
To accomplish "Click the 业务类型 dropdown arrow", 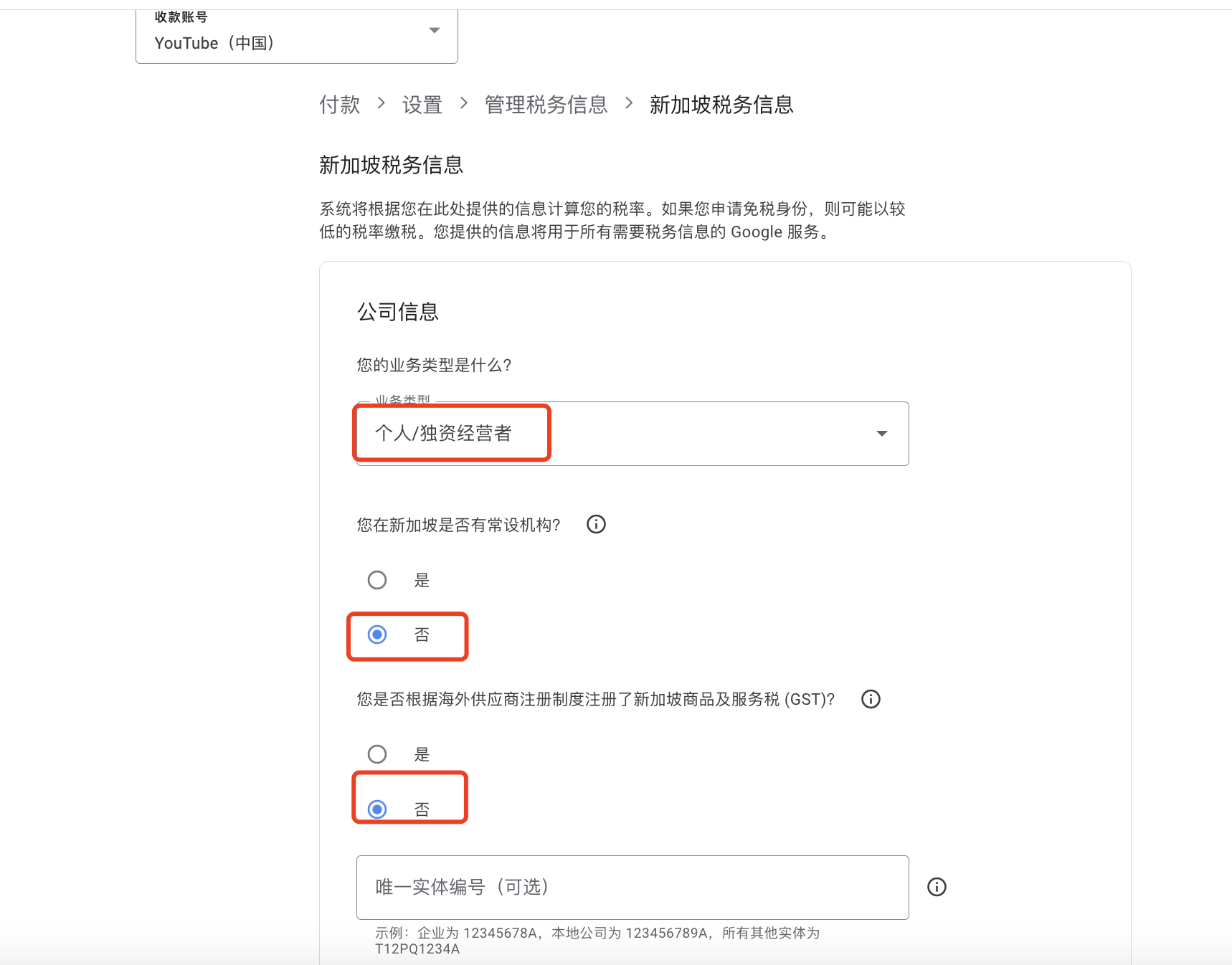I will pyautogui.click(x=881, y=434).
